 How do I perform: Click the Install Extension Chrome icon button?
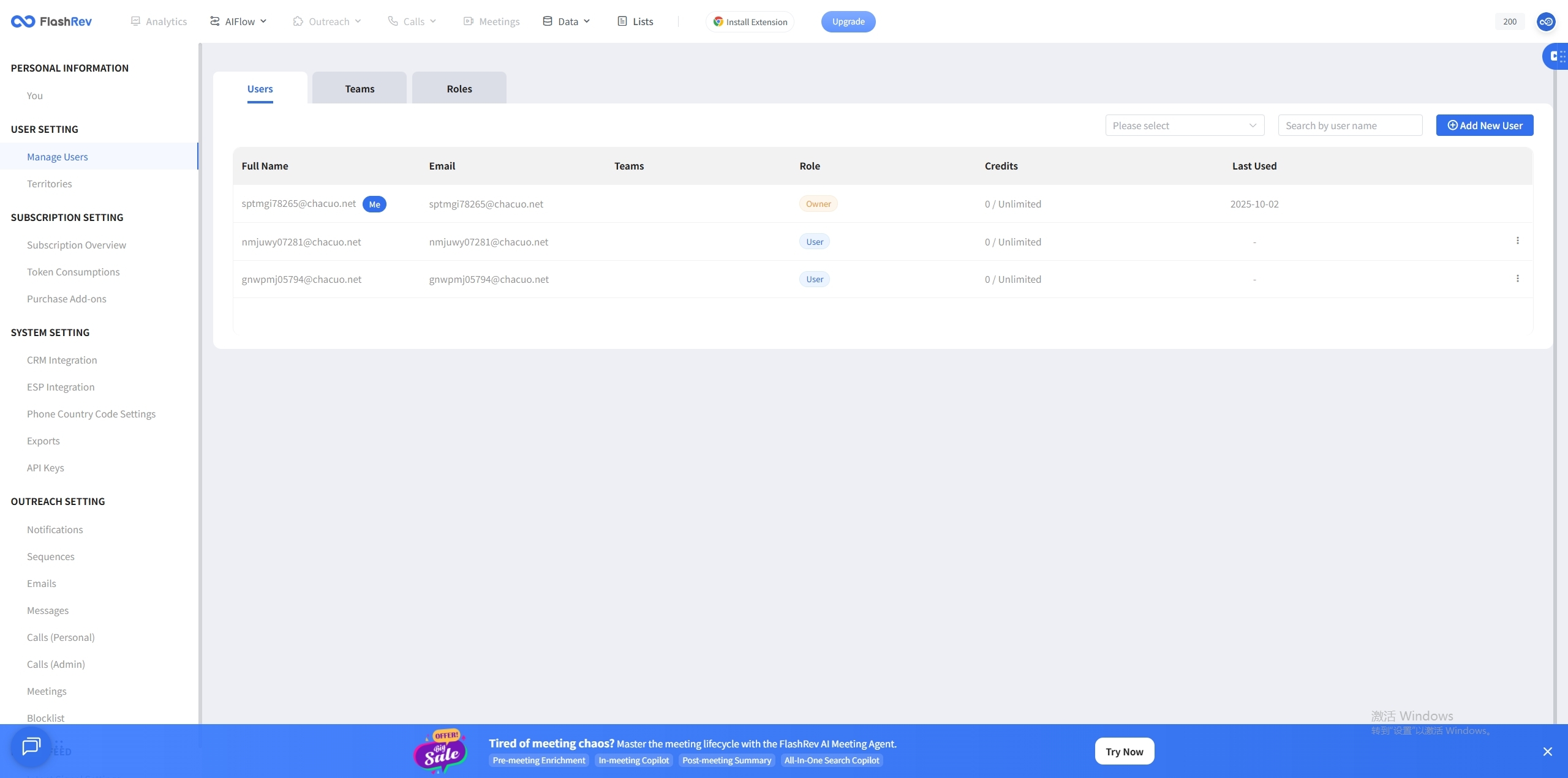[x=750, y=21]
